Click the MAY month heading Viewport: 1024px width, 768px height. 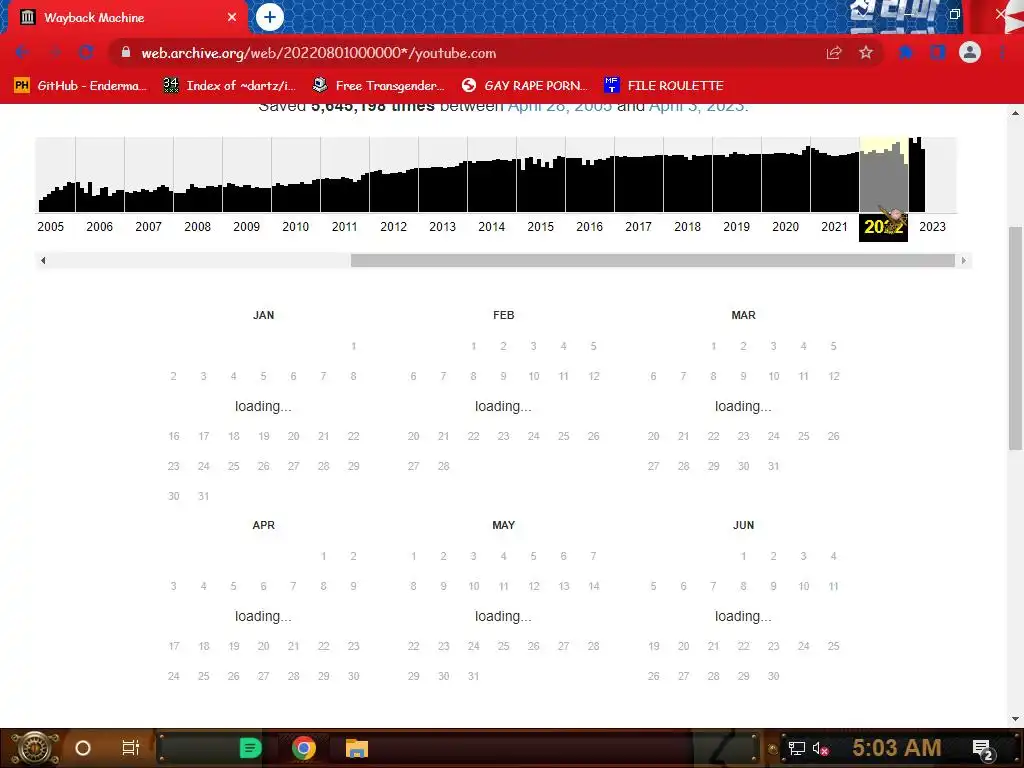coord(504,525)
